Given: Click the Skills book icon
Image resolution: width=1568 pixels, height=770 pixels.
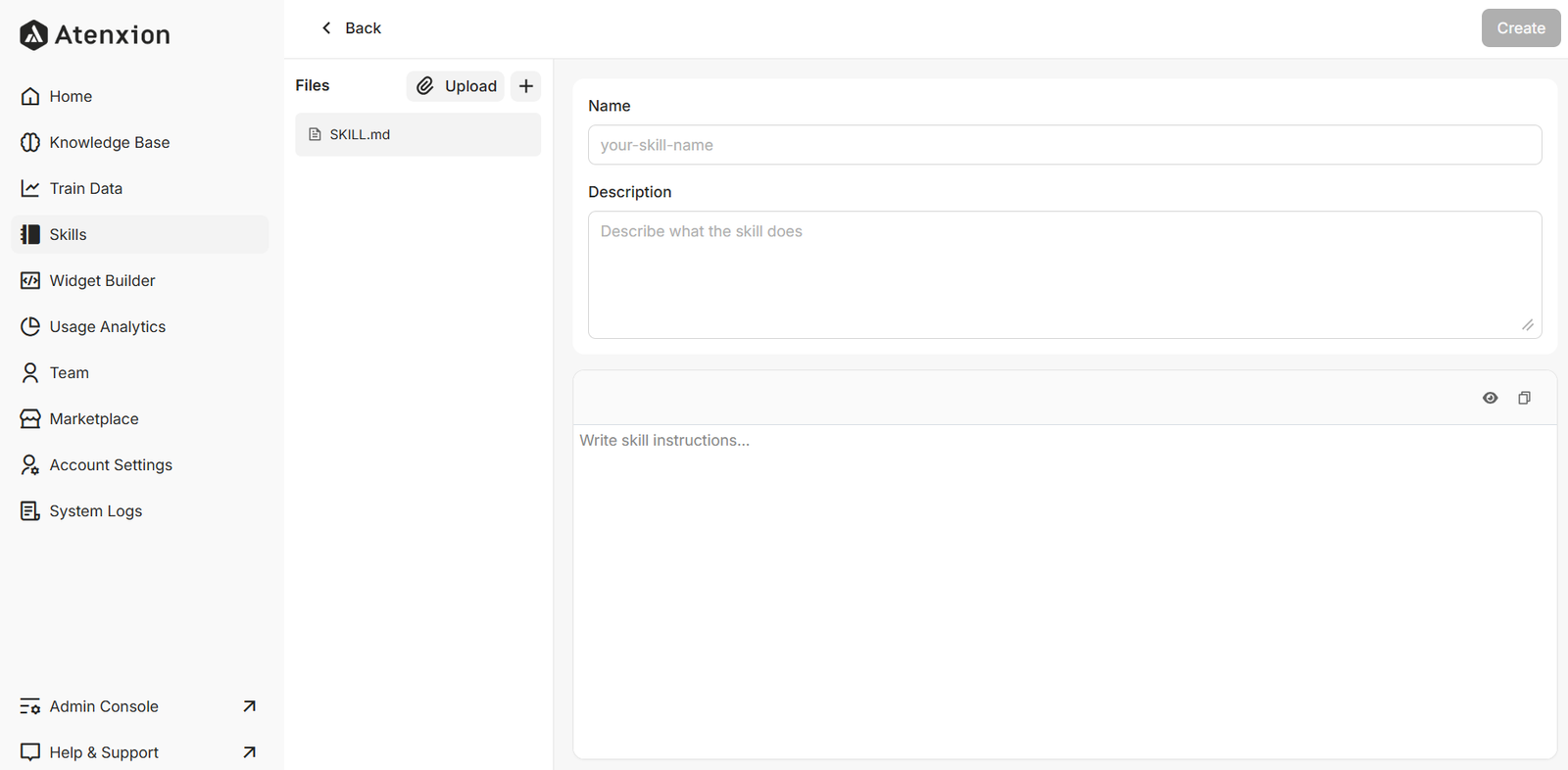Looking at the screenshot, I should click(30, 234).
